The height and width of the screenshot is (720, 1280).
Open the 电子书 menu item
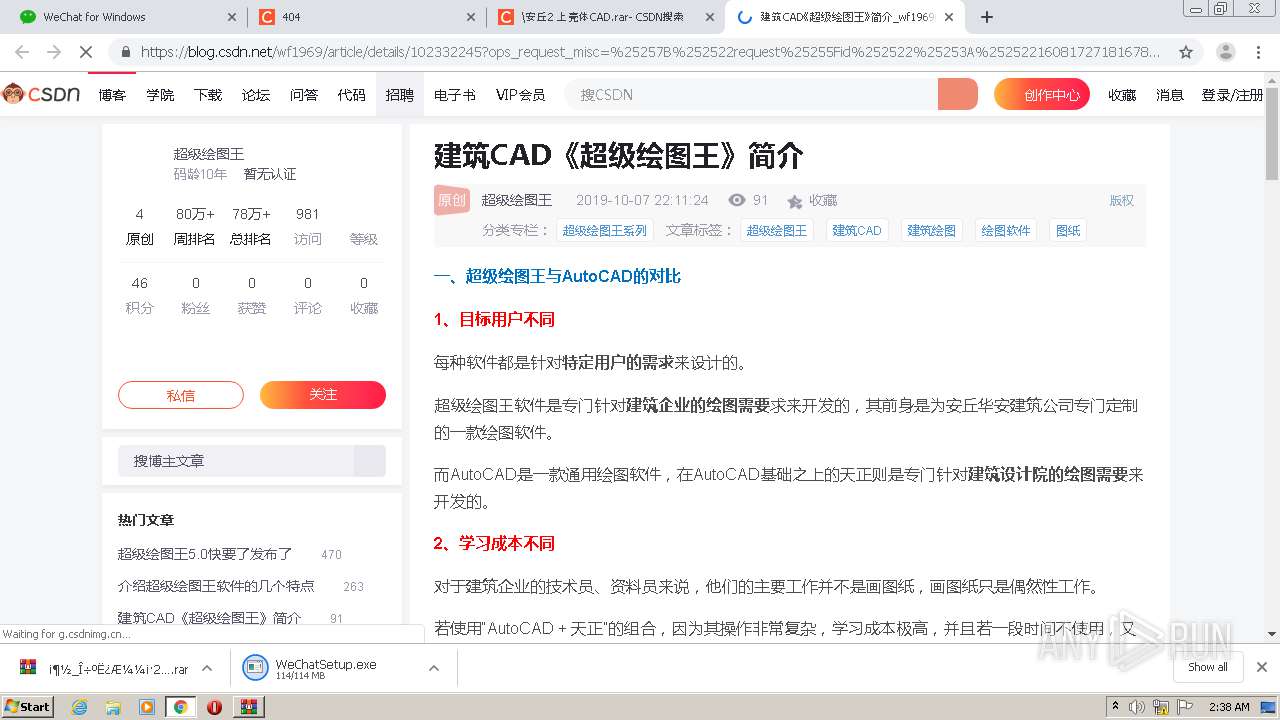[x=455, y=95]
